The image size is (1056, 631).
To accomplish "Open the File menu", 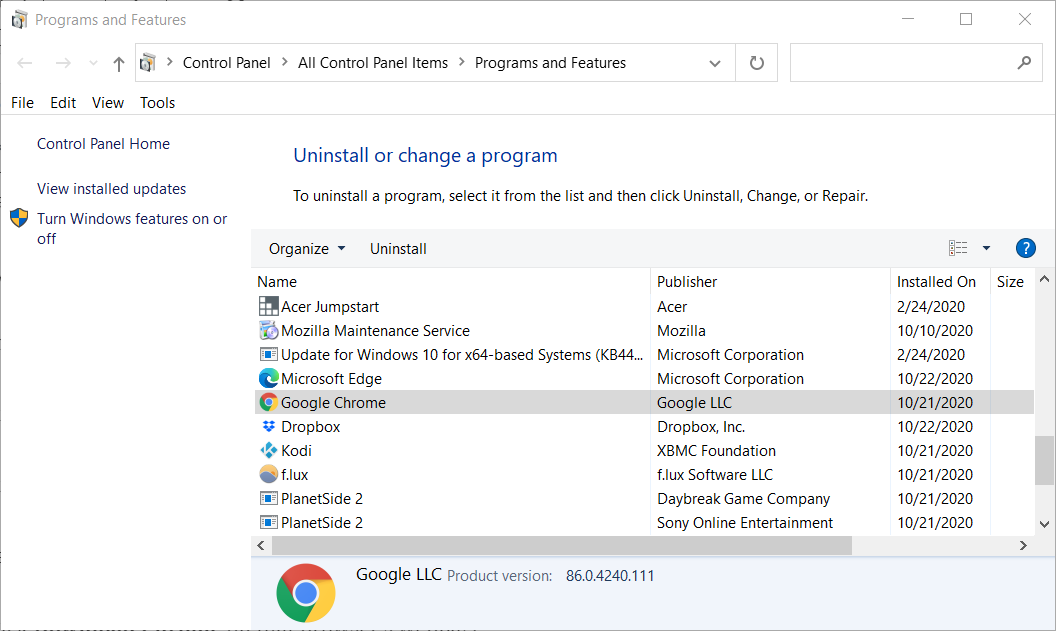I will tap(22, 102).
